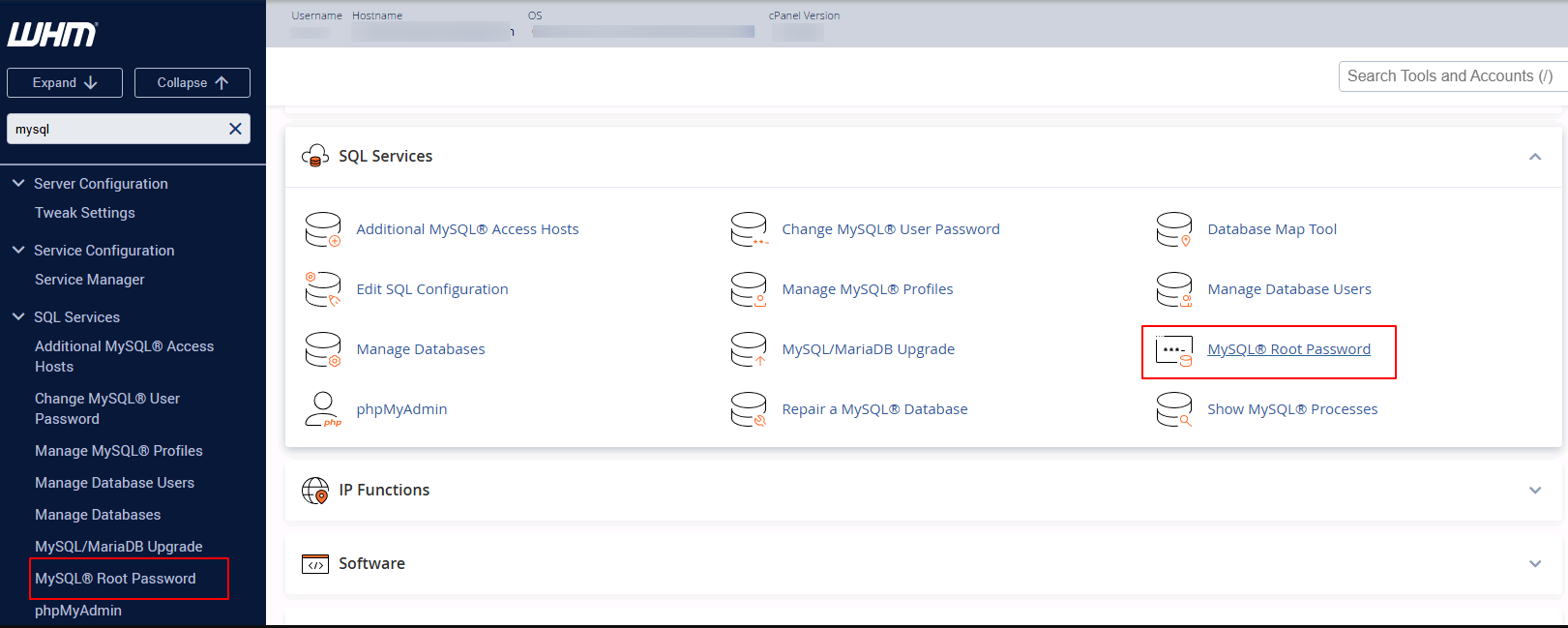Viewport: 1568px width, 628px height.
Task: Open MySQL/MariaDB Upgrade in sidebar
Action: (119, 547)
